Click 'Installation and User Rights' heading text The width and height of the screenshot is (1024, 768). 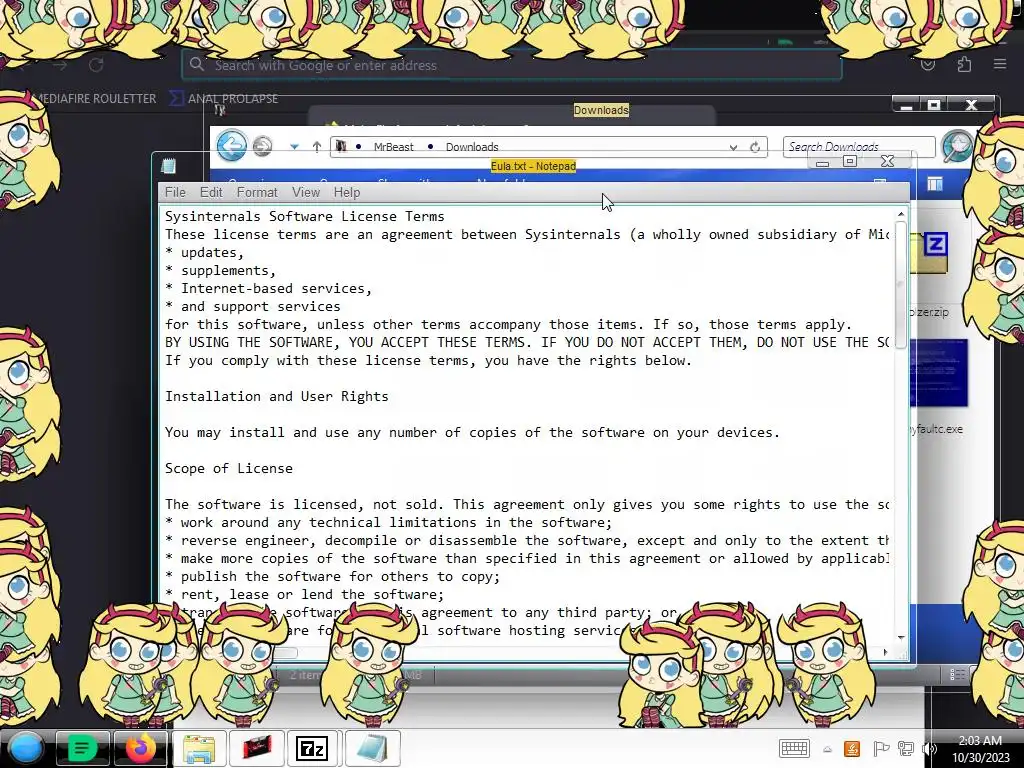pyautogui.click(x=277, y=396)
